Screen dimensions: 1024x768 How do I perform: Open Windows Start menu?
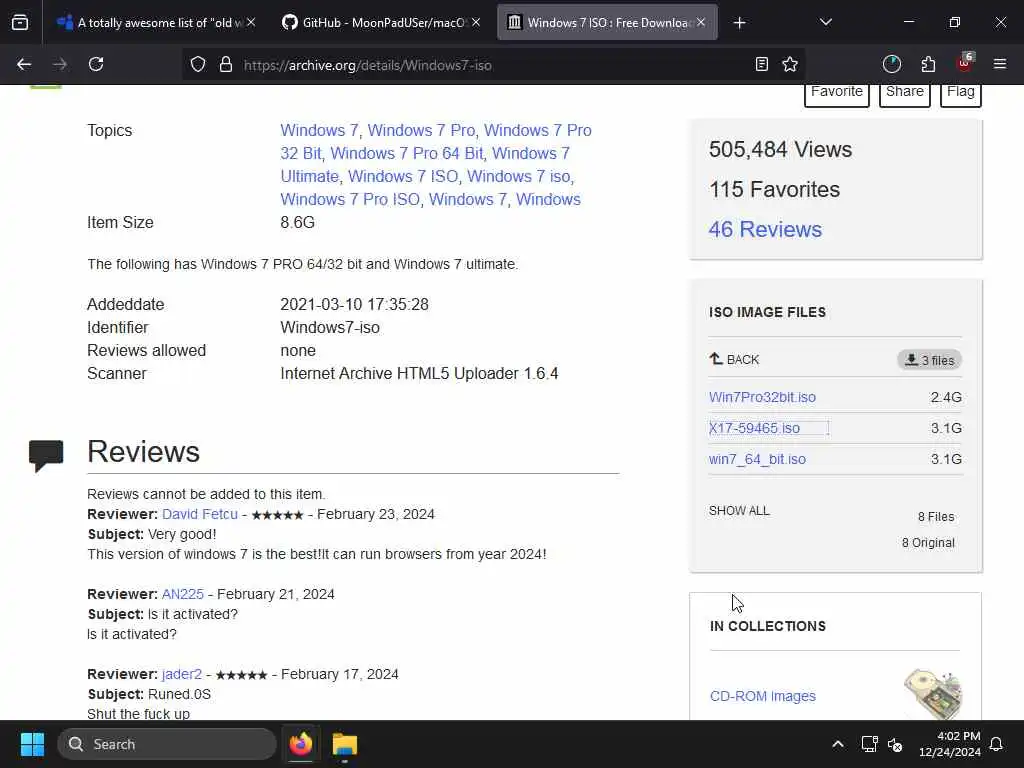pyautogui.click(x=32, y=744)
